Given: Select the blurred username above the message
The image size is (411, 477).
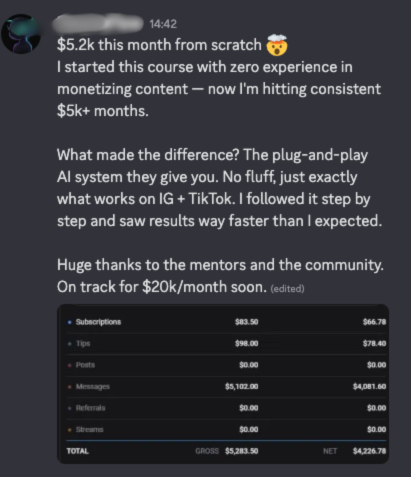Looking at the screenshot, I should (98, 24).
